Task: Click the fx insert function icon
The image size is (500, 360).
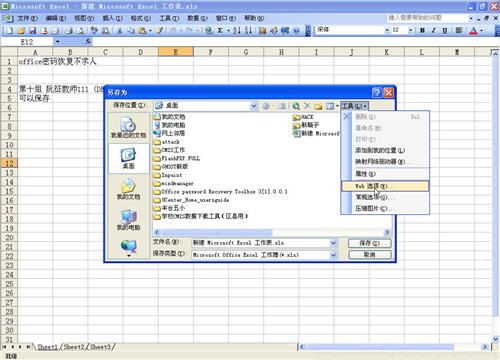Action: click(88, 42)
